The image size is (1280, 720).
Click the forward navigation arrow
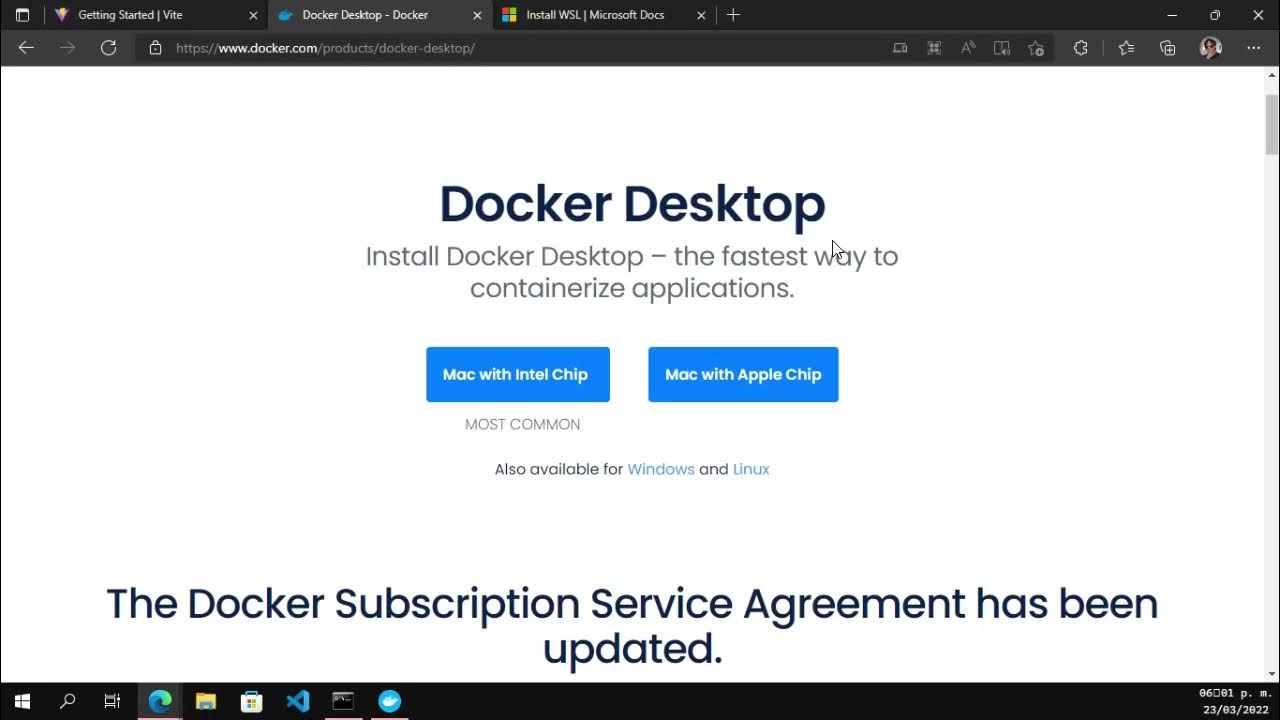[67, 48]
